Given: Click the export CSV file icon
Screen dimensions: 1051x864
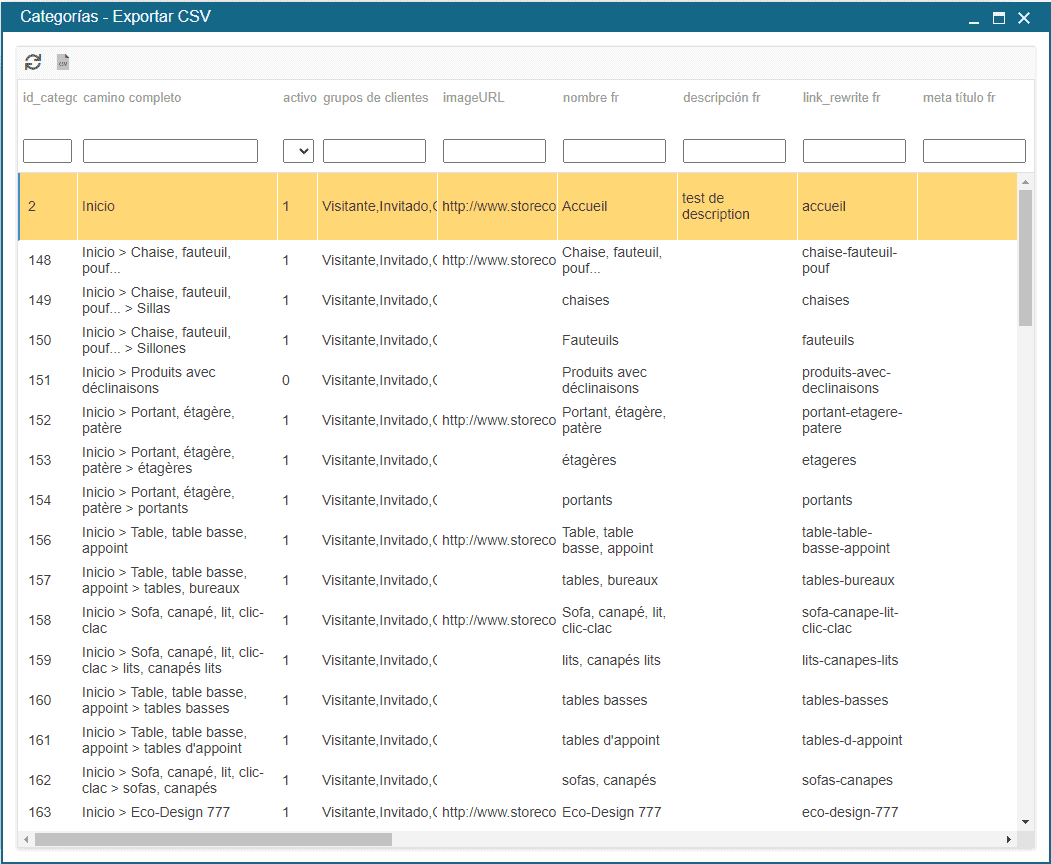Looking at the screenshot, I should pos(63,62).
